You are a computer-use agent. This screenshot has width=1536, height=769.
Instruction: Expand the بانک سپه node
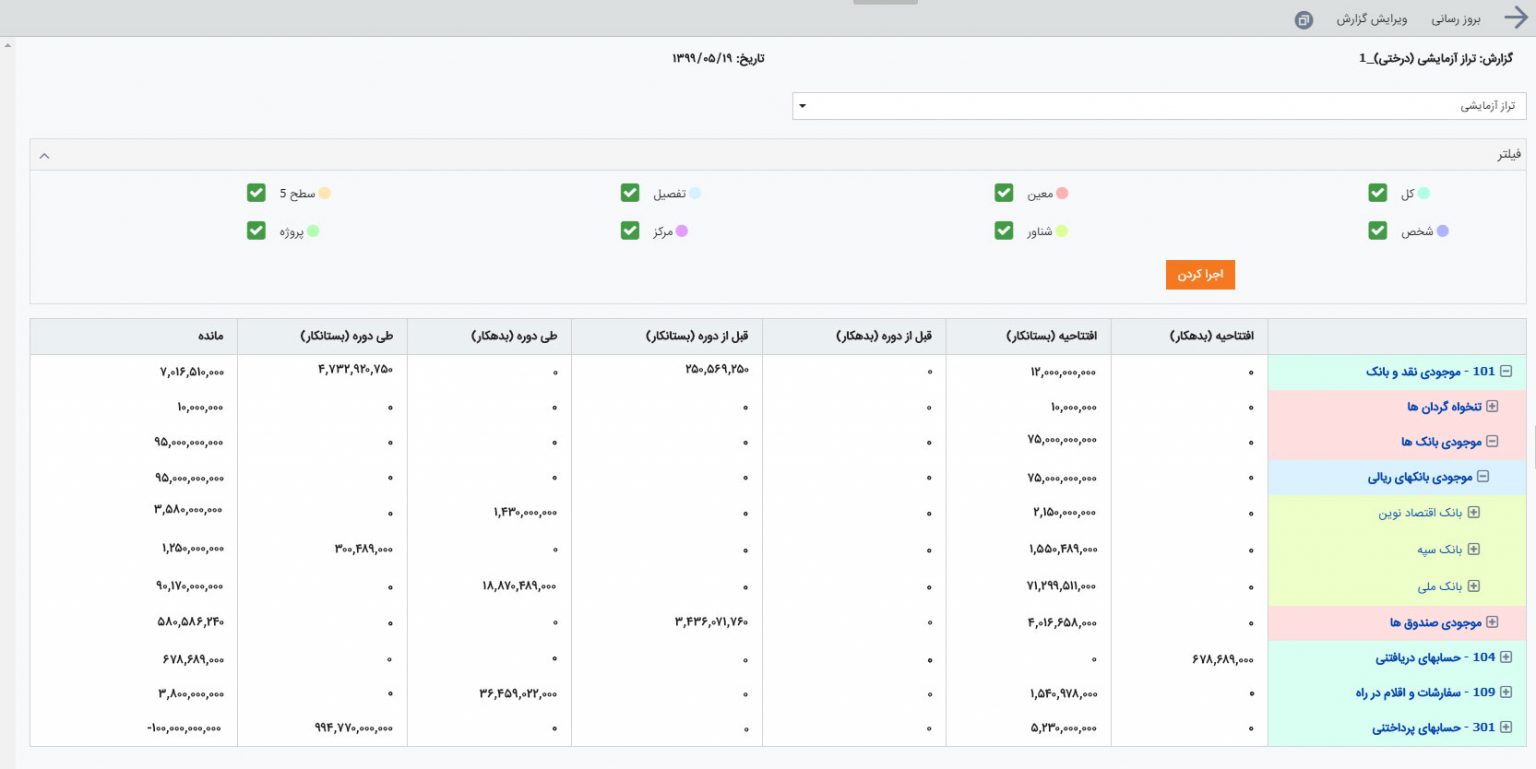point(1473,549)
